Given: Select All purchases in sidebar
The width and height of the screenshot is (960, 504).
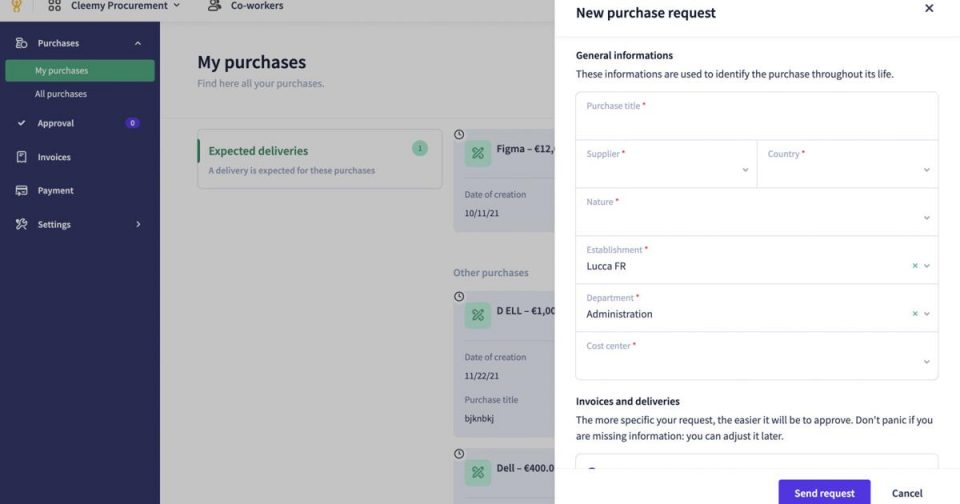Looking at the screenshot, I should pyautogui.click(x=61, y=94).
